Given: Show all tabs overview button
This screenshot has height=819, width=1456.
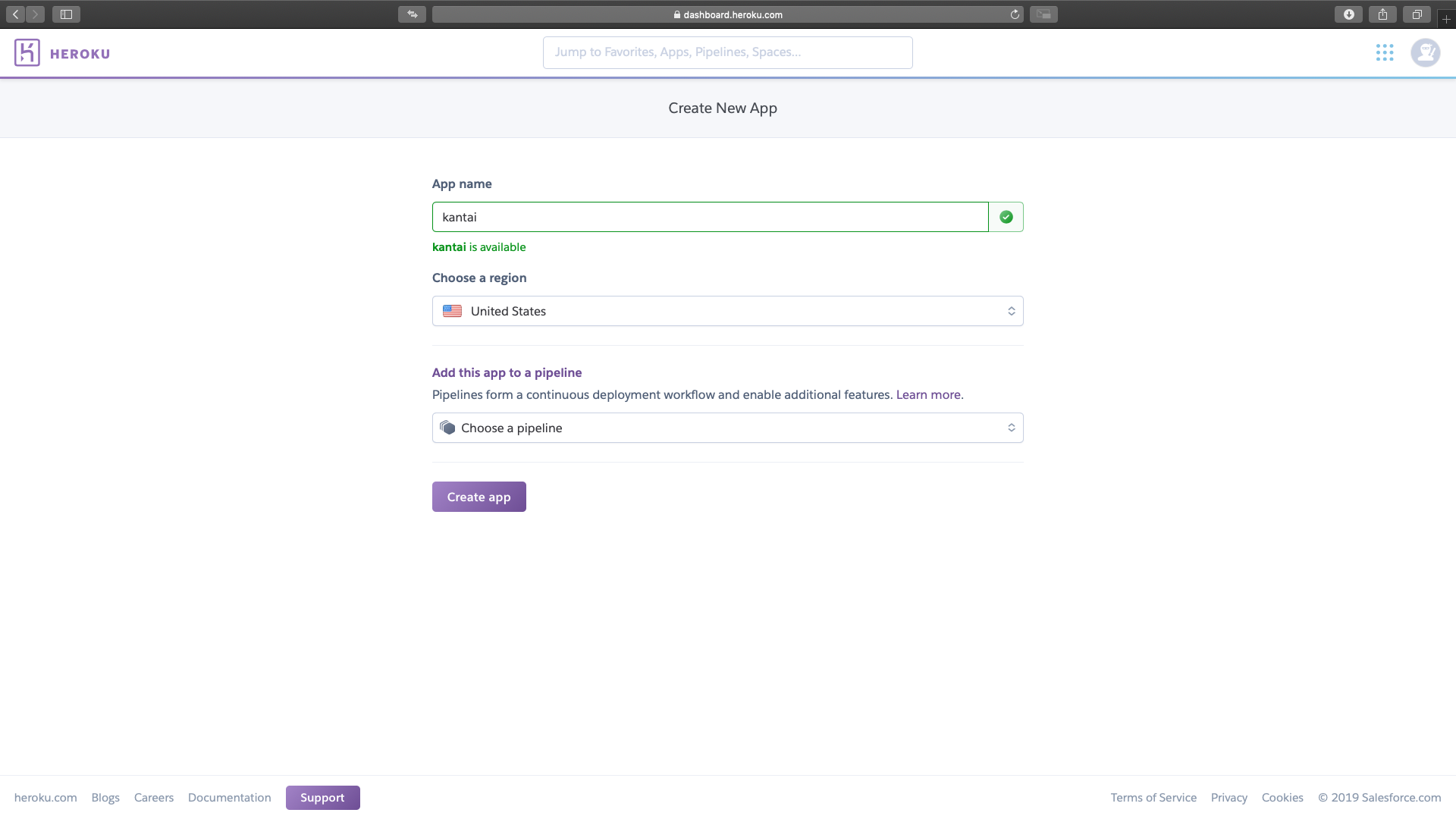Looking at the screenshot, I should click(1417, 14).
